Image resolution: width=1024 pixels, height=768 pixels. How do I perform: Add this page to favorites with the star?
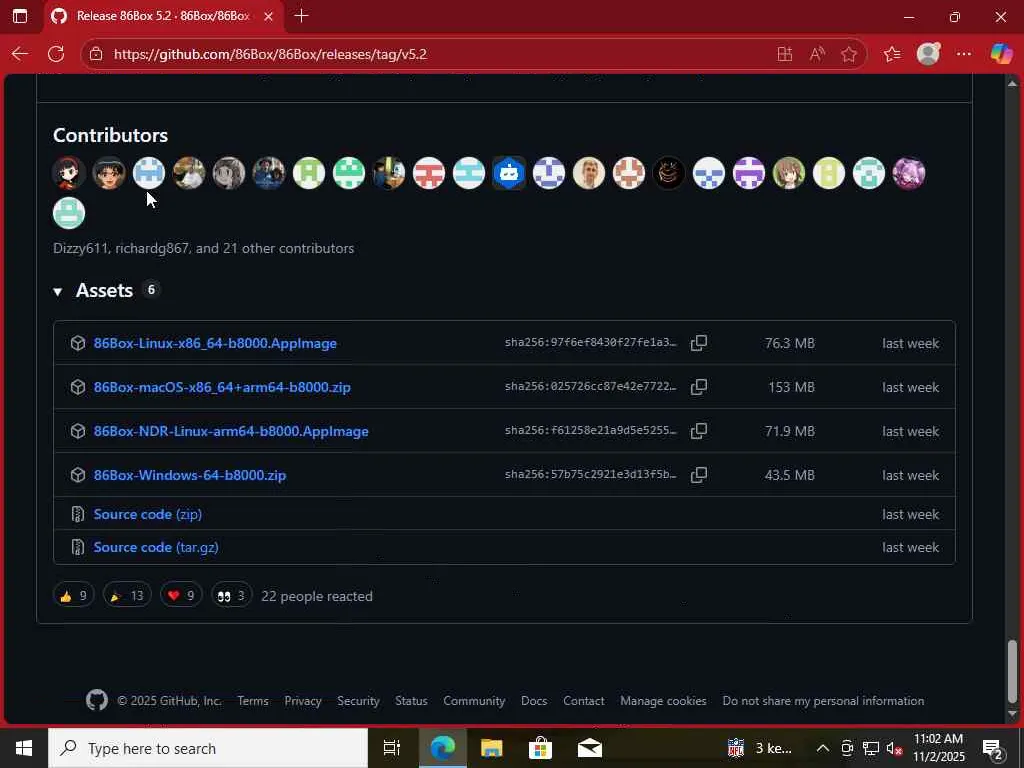pos(848,54)
